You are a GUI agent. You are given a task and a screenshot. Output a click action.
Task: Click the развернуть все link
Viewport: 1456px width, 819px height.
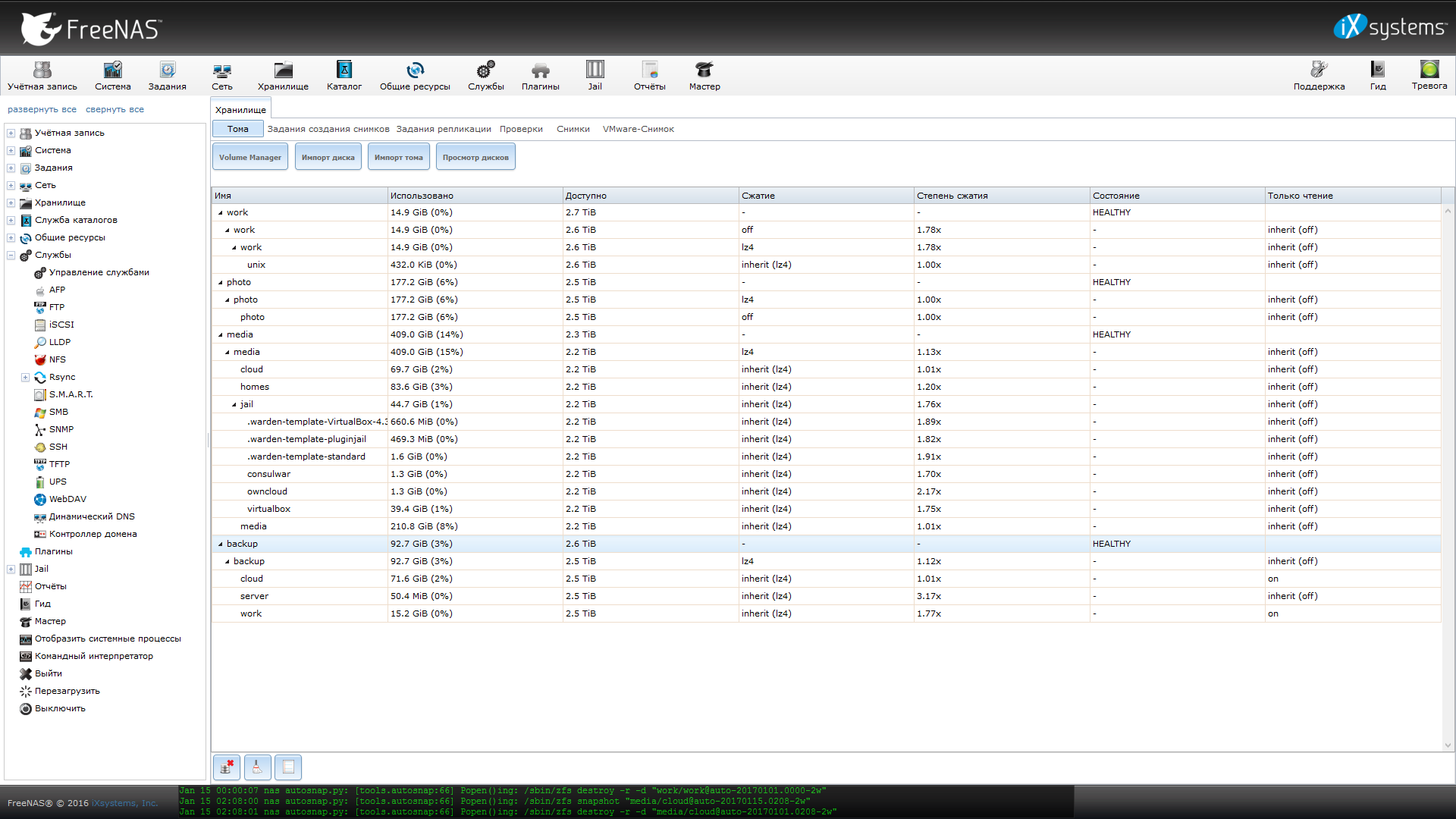pyautogui.click(x=42, y=109)
